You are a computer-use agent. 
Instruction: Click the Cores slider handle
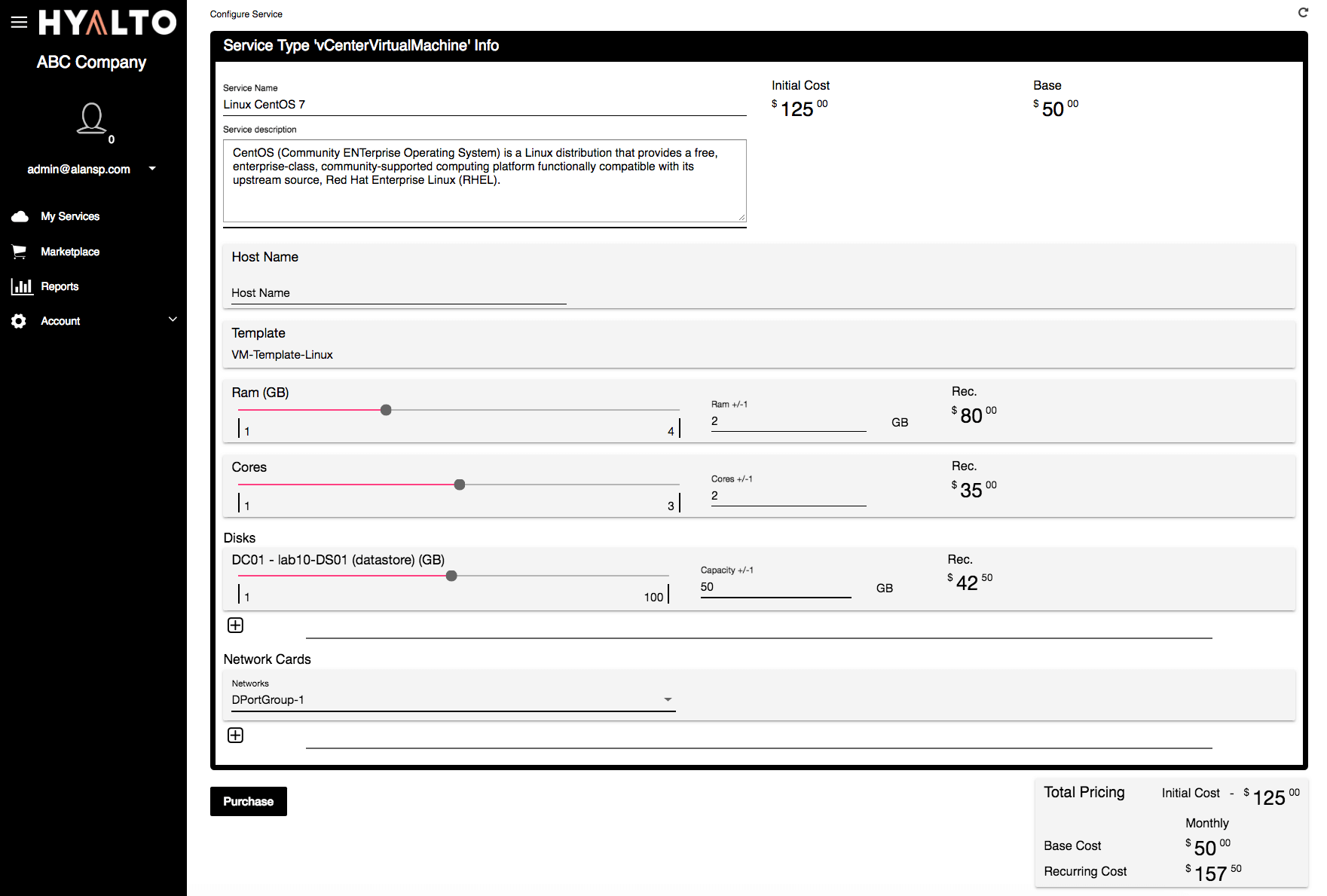(x=460, y=485)
